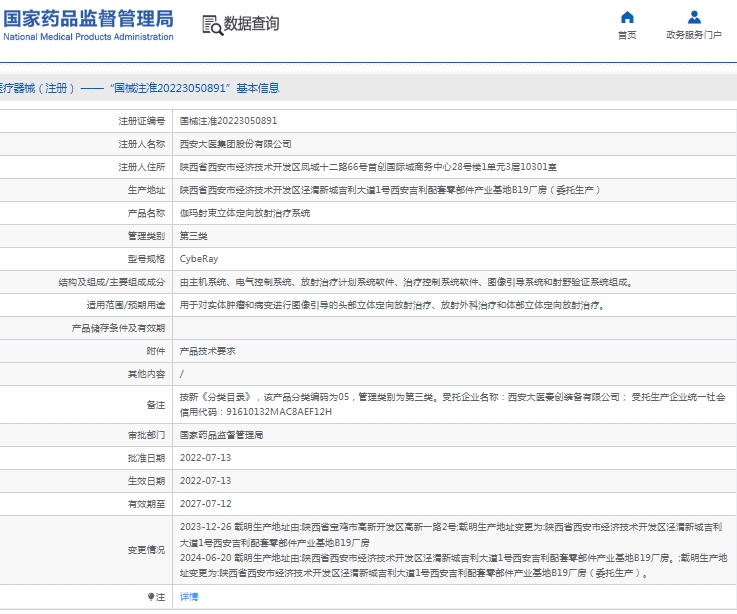737x614 pixels.
Task: Click the bulb icon beside 注
Action: (x=150, y=597)
